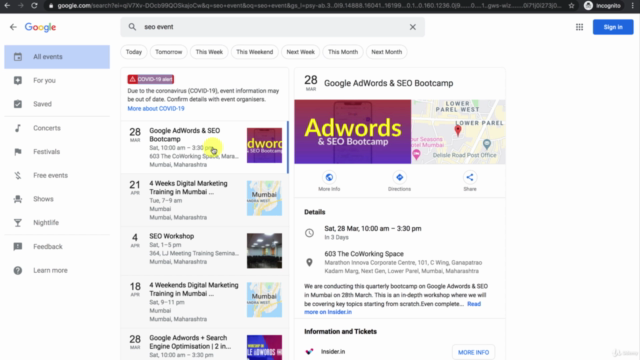This screenshot has height=360, width=640.
Task: Click the Learn more question mark icon
Action: [18, 270]
